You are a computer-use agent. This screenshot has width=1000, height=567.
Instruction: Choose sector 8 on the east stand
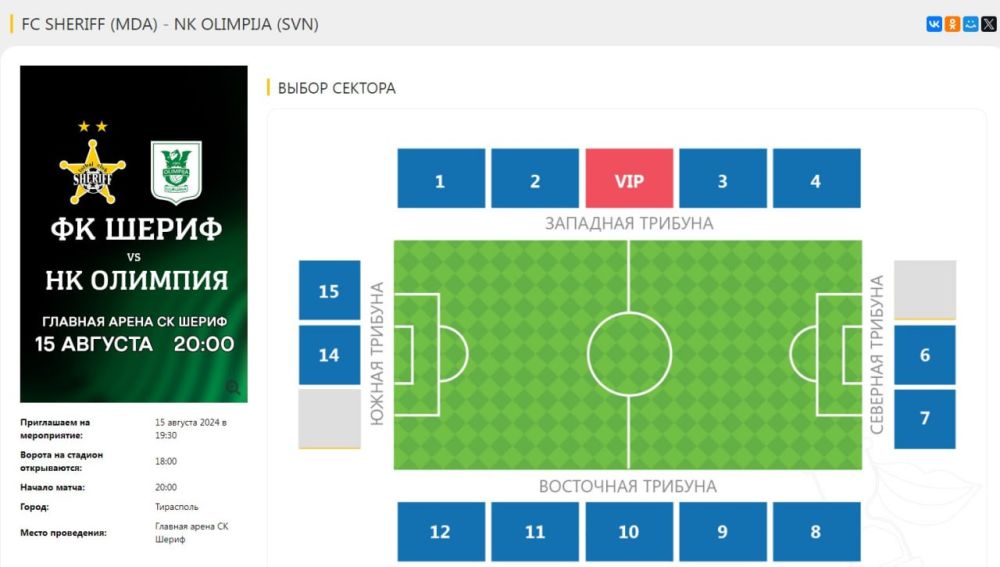coord(816,531)
